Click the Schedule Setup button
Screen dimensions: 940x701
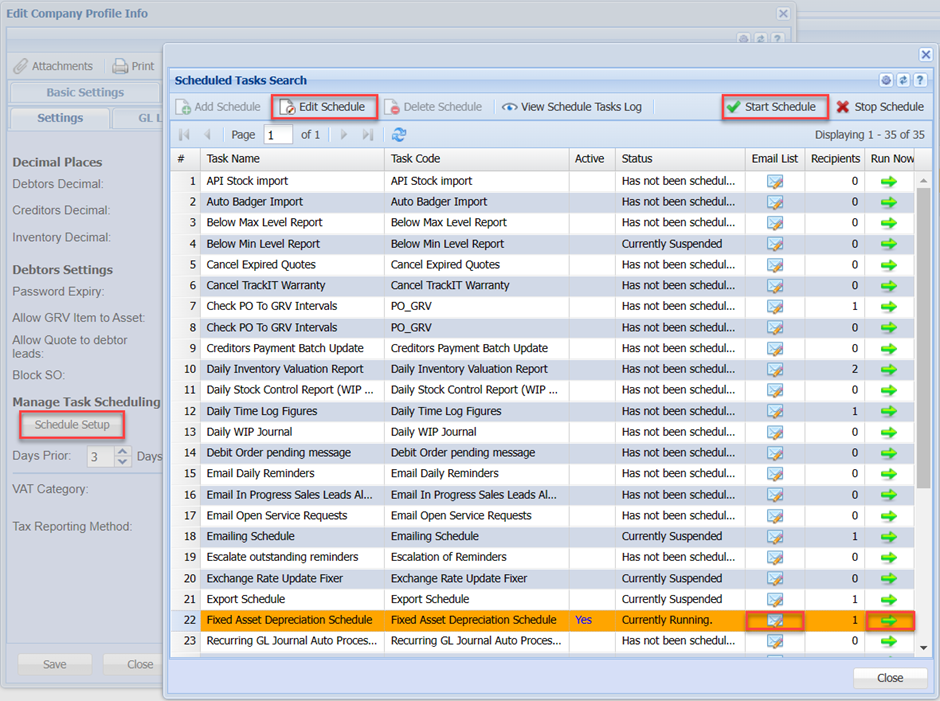[72, 425]
